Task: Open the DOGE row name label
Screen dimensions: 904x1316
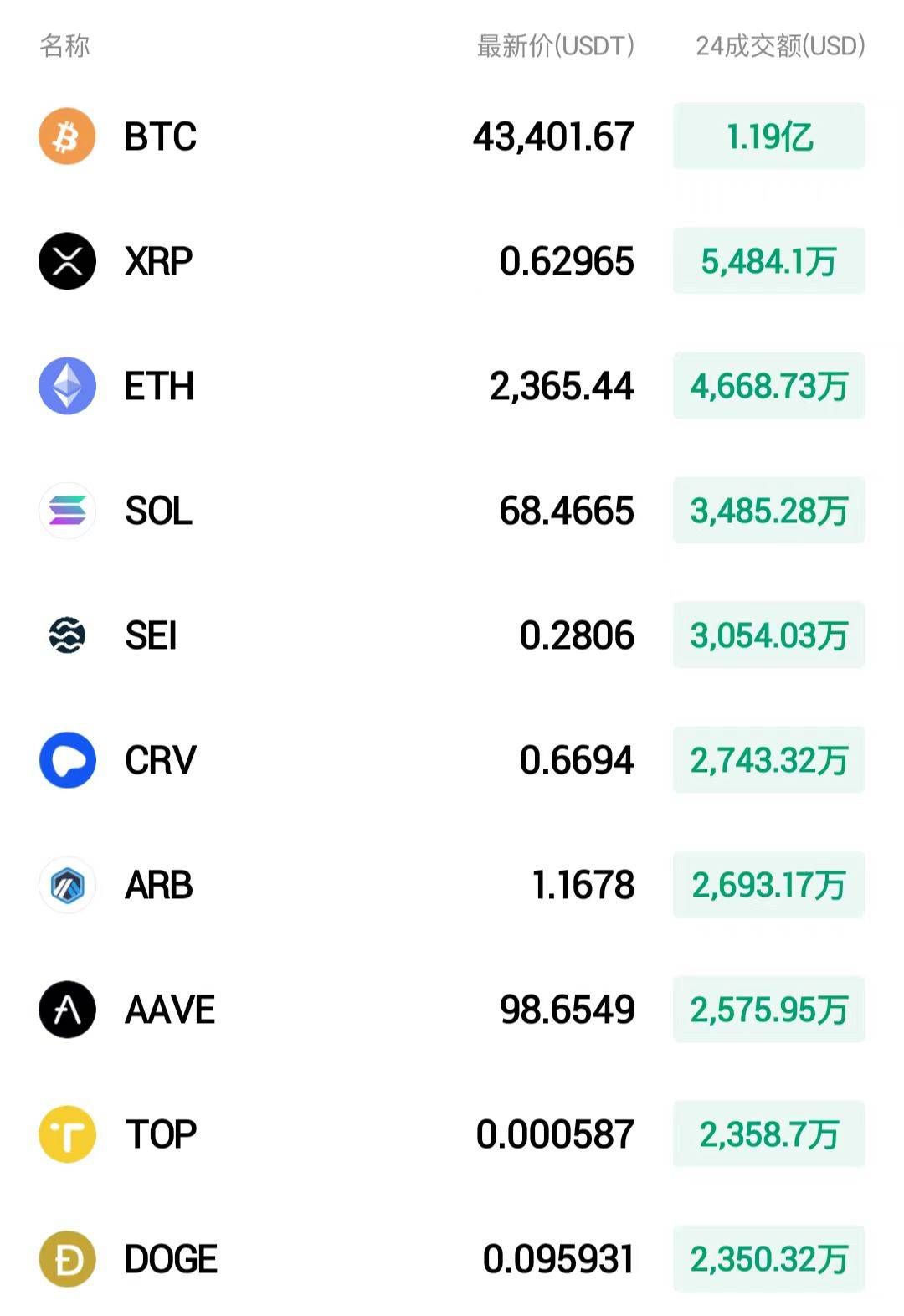Action: (171, 1259)
